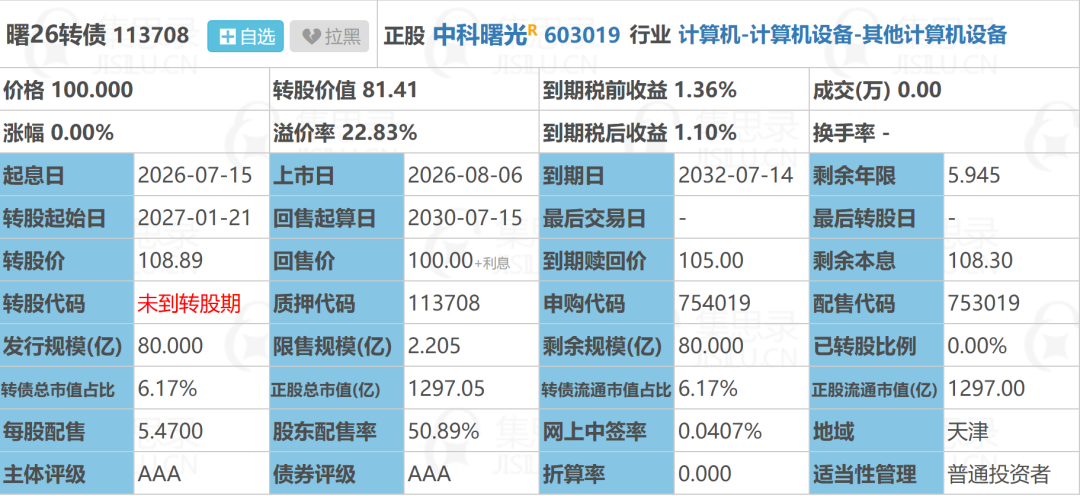Click 已转股比例 value 0.00%
Screen dimensions: 1080x496
[x=977, y=346]
